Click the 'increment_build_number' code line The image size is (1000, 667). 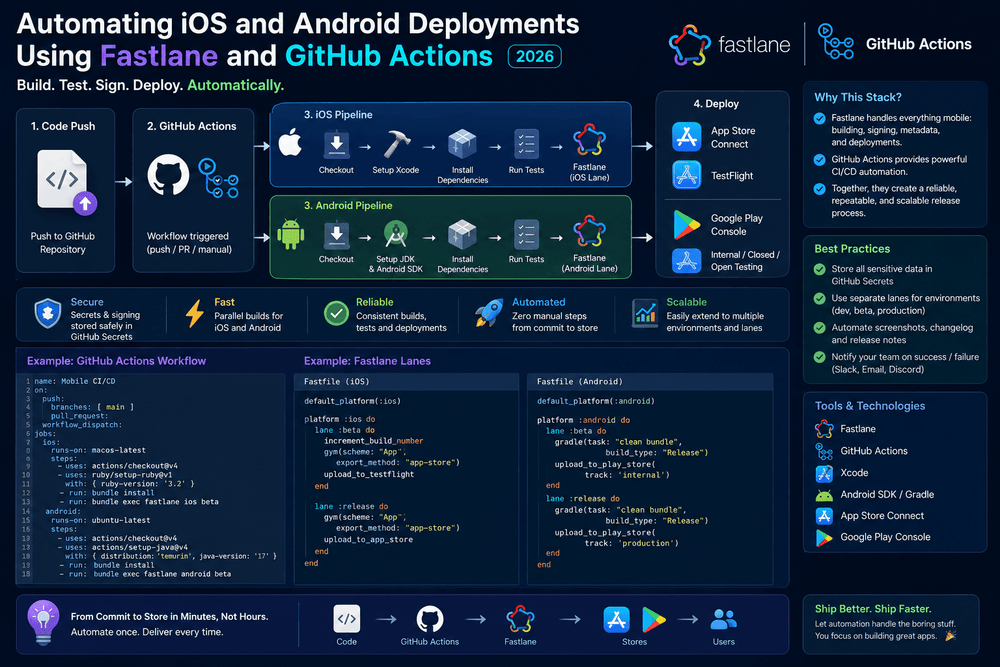374,441
